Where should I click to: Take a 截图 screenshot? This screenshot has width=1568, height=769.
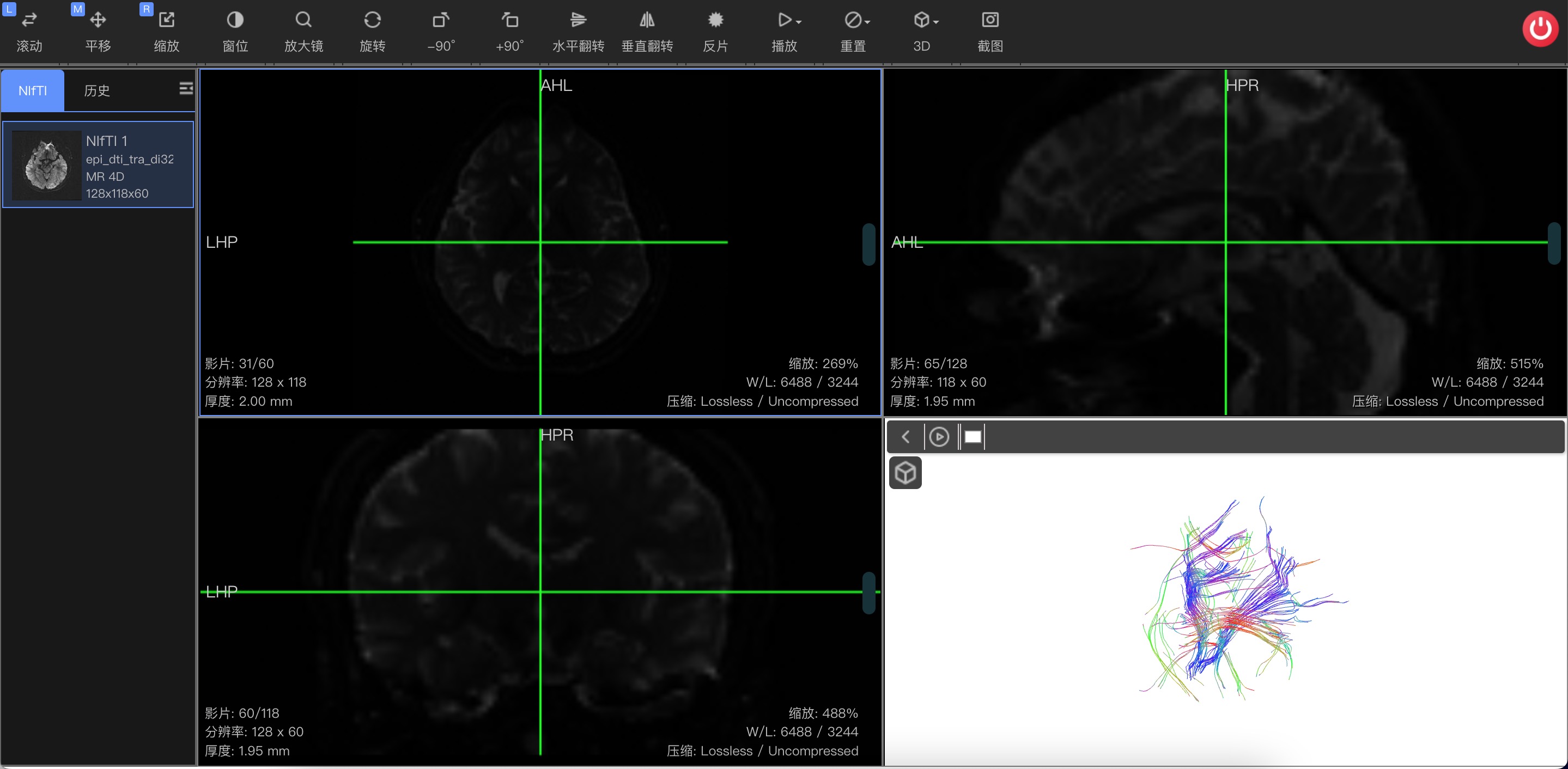tap(990, 32)
